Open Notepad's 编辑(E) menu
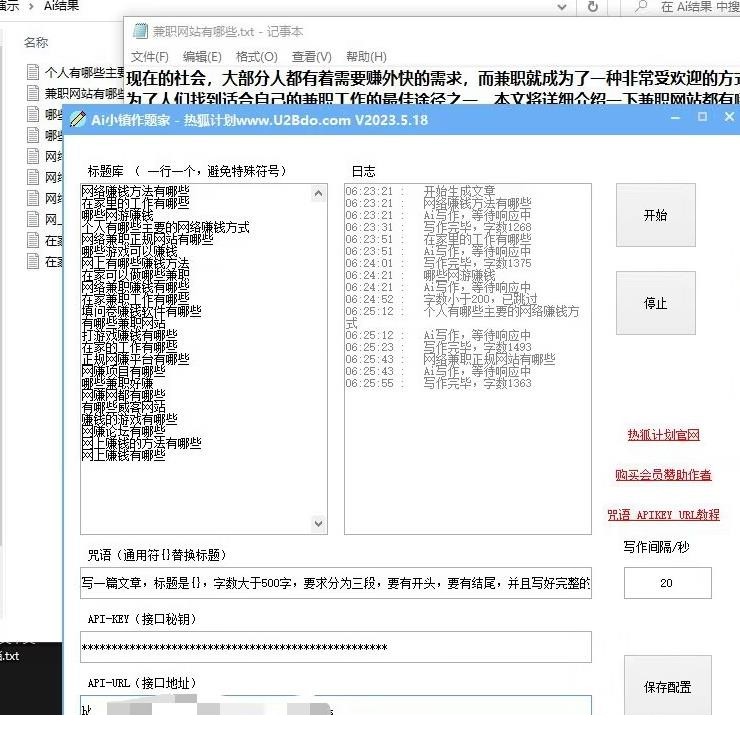This screenshot has width=740, height=738. (202, 57)
